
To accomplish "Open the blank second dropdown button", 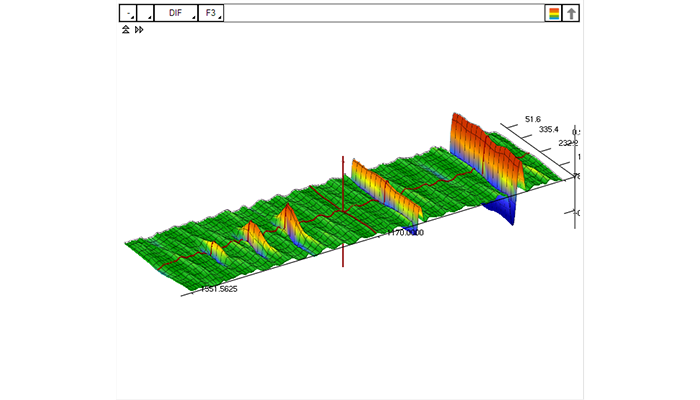I will point(145,13).
